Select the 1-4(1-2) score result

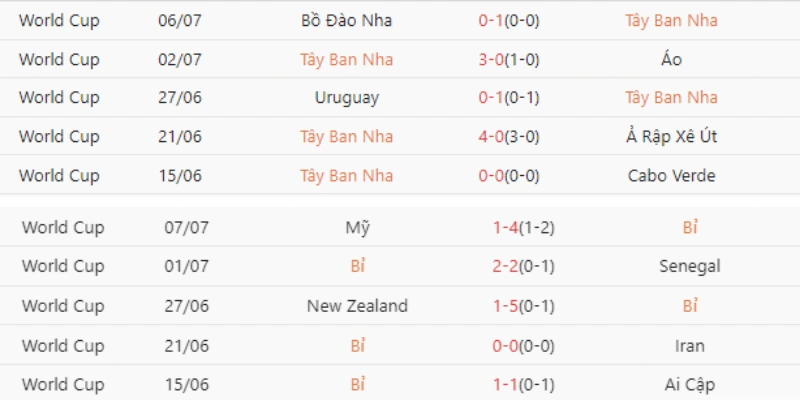pos(523,228)
